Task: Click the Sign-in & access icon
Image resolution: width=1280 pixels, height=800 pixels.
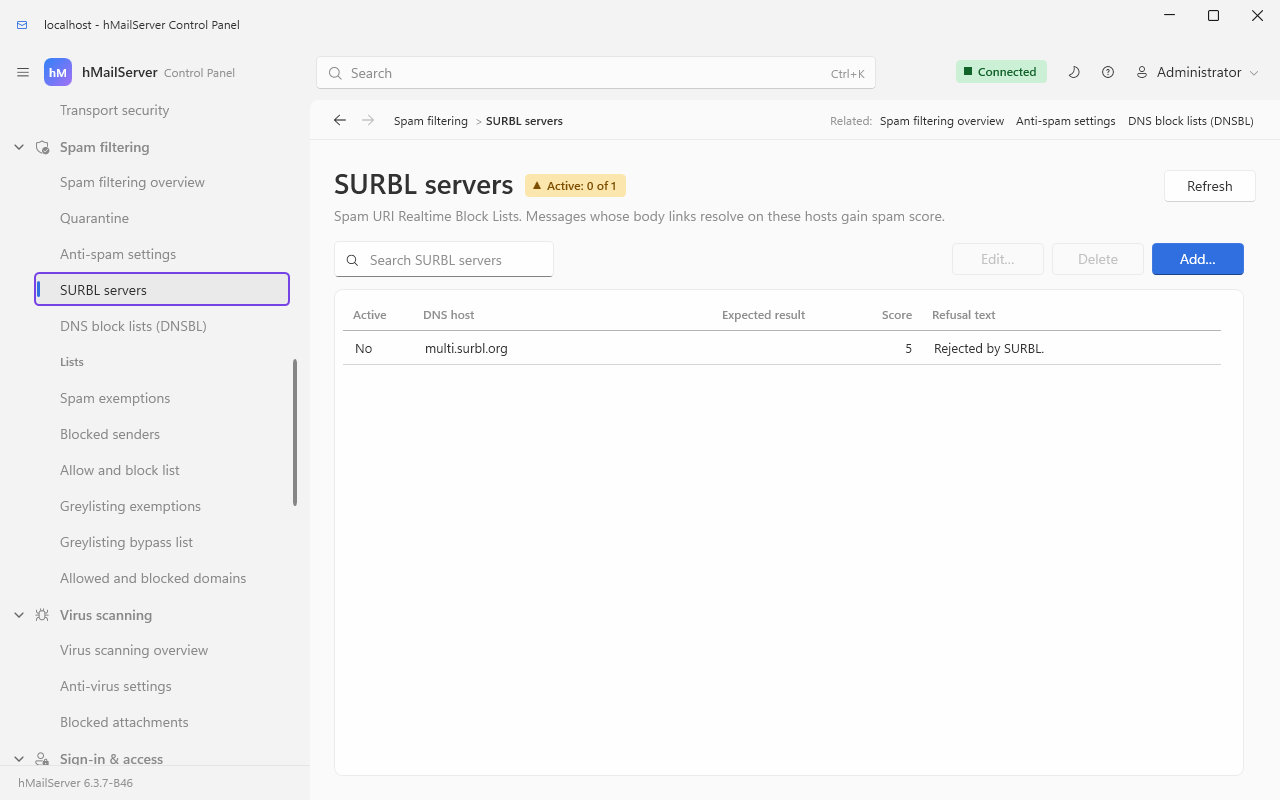Action: (x=42, y=759)
